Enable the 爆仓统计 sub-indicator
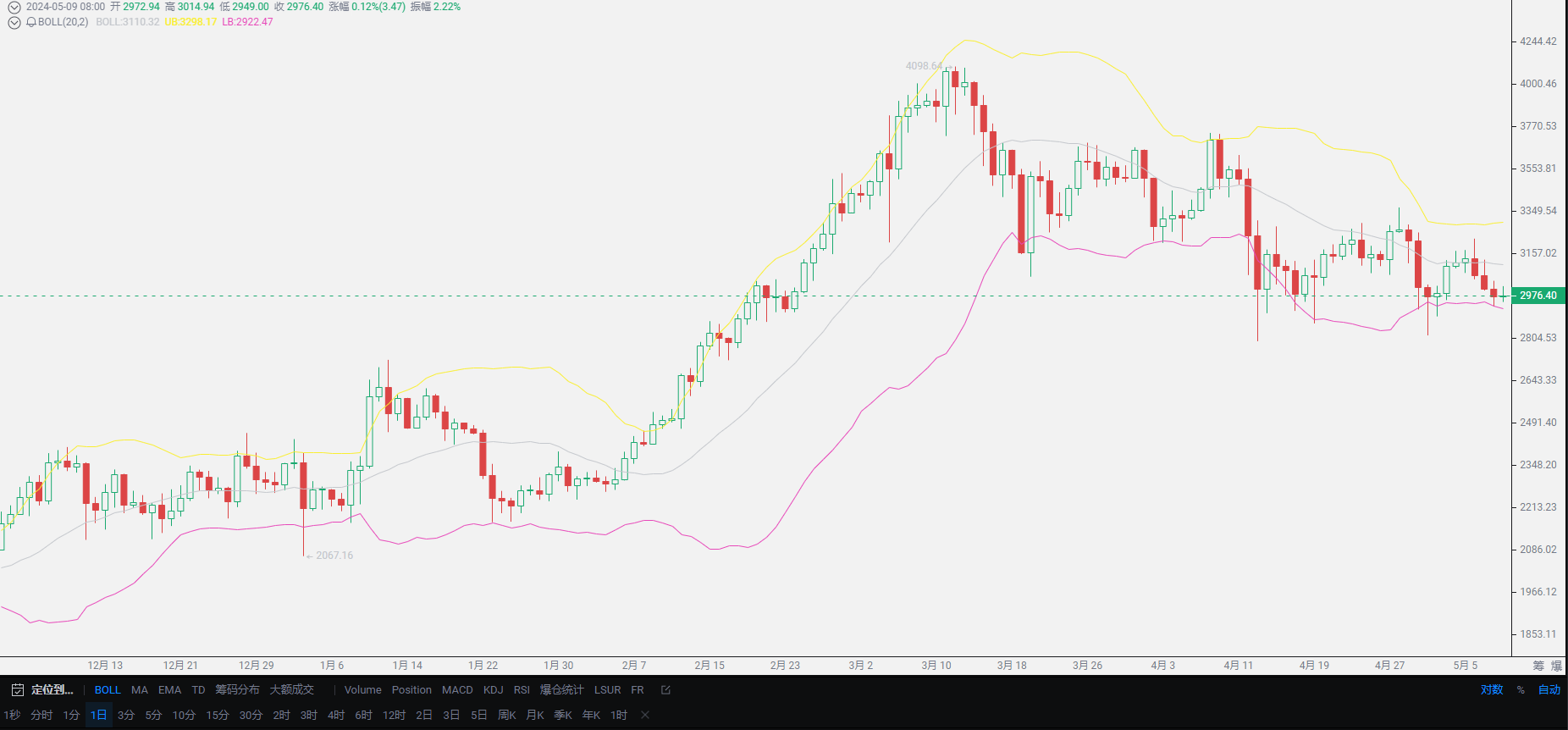Image resolution: width=1568 pixels, height=730 pixels. [x=562, y=690]
